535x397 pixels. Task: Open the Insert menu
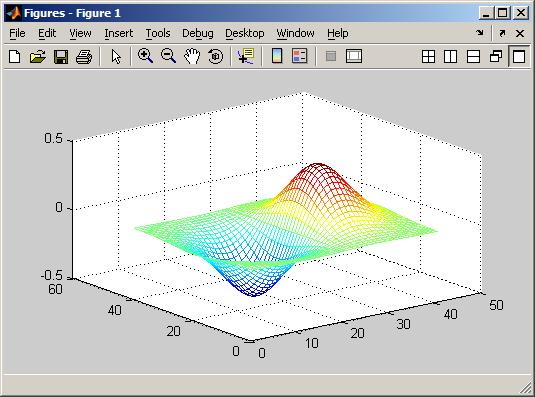(x=118, y=33)
